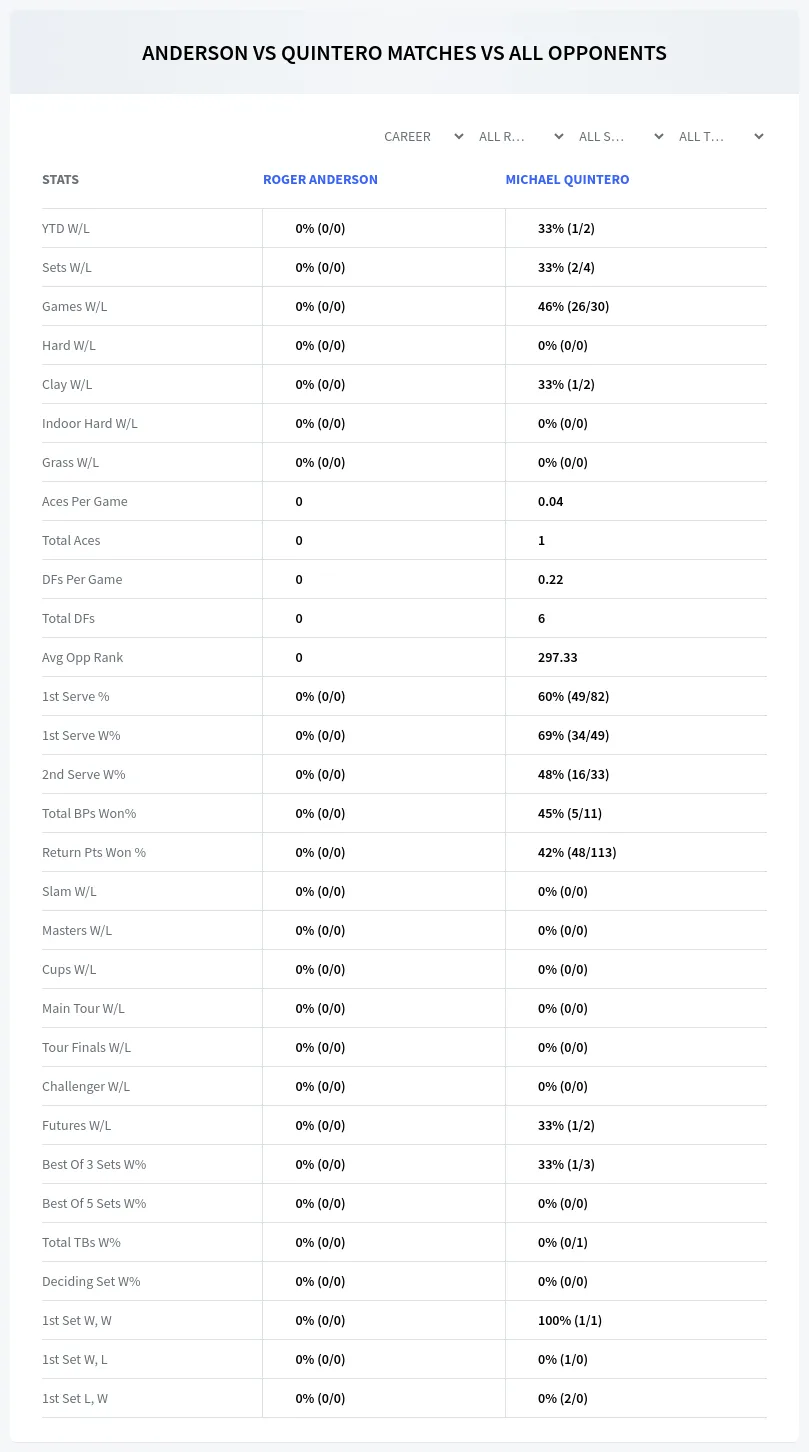Open the ALL S… filter dropdown
The width and height of the screenshot is (809, 1452).
(620, 136)
